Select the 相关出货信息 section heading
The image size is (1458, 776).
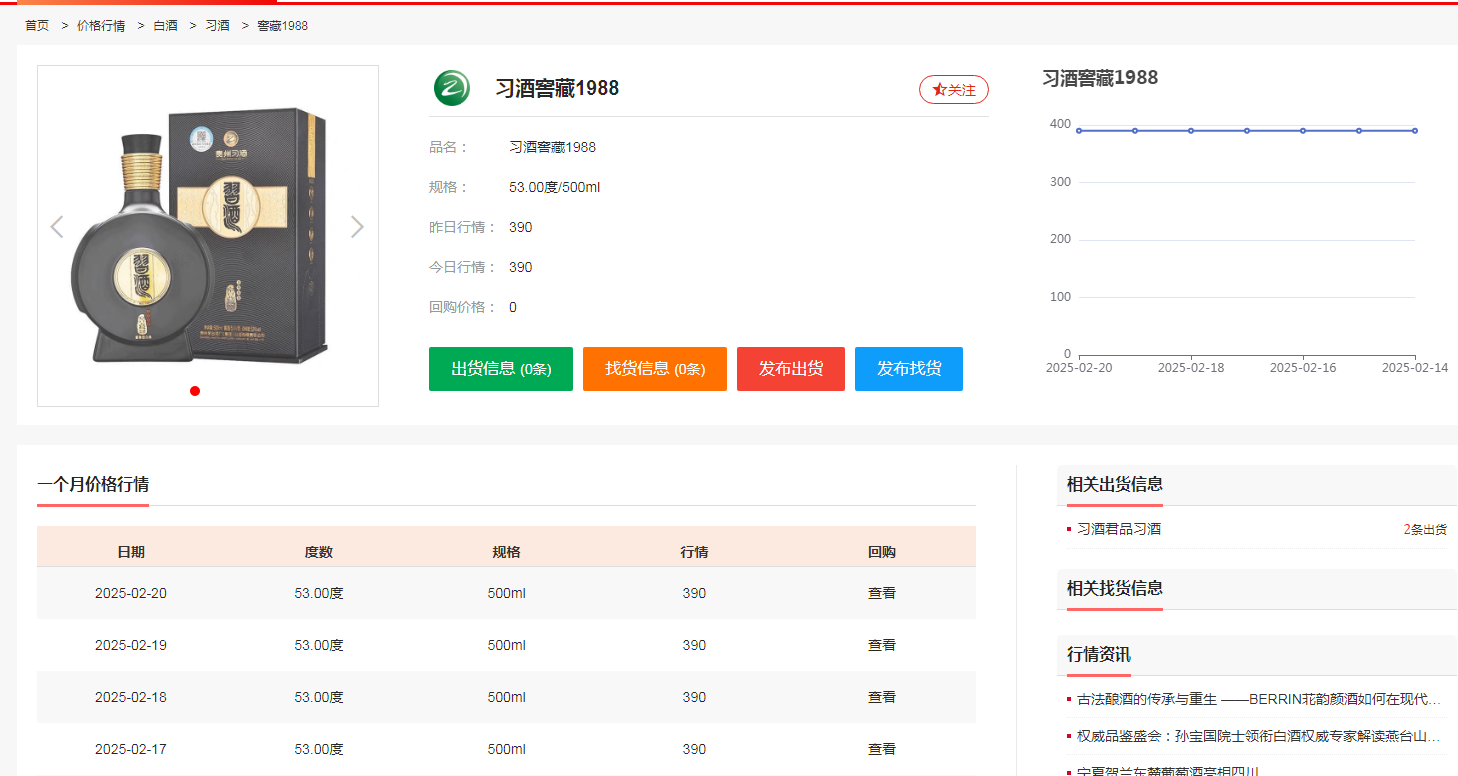pyautogui.click(x=1115, y=485)
